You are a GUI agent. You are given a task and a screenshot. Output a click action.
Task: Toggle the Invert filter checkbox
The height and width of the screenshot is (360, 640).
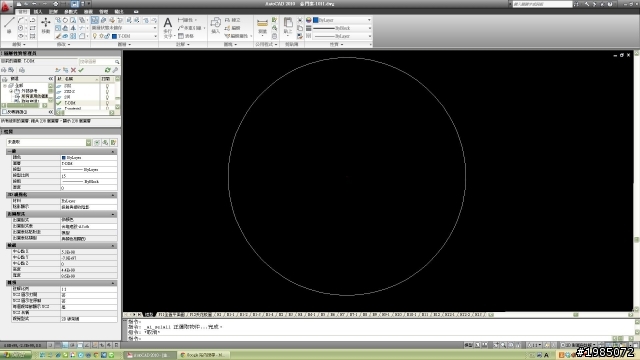tap(4, 112)
